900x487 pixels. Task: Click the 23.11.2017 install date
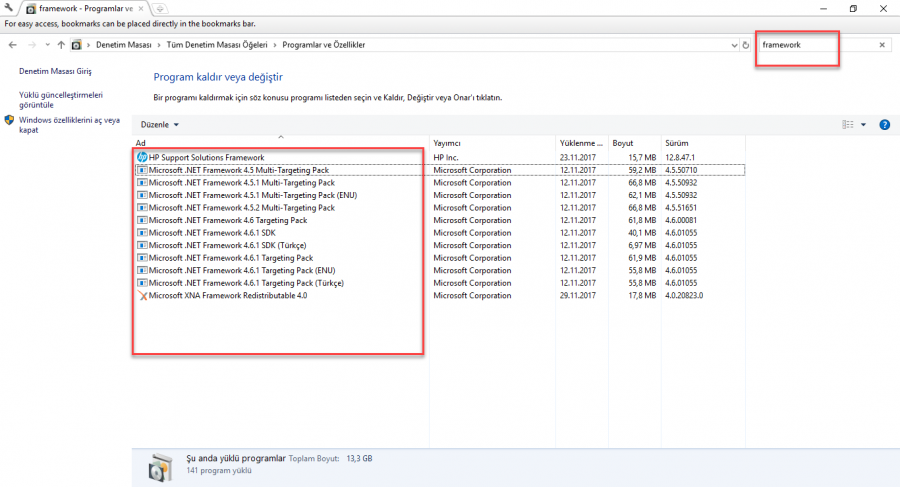(577, 157)
